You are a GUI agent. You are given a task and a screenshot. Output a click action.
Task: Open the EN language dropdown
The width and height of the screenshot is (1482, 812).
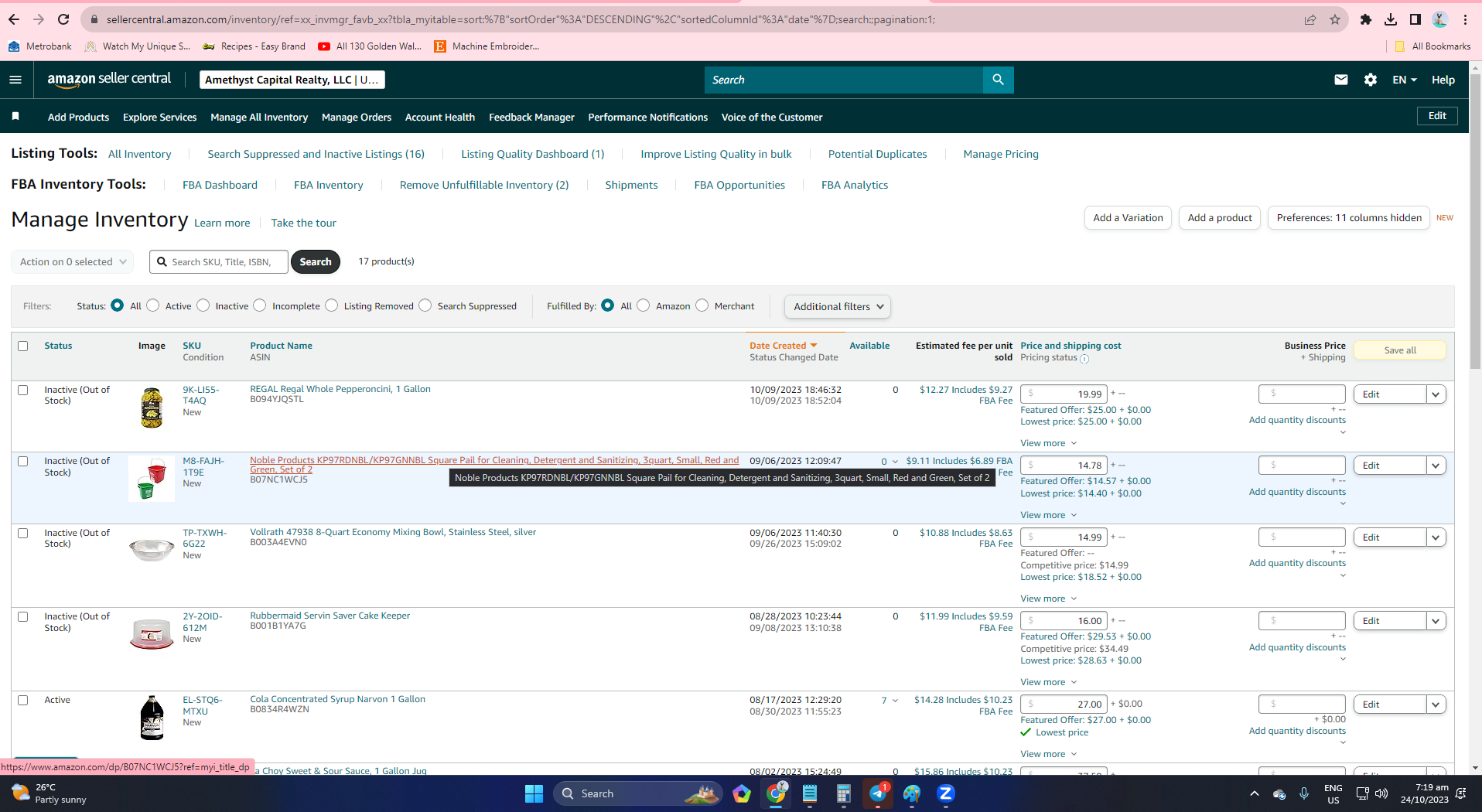point(1405,80)
